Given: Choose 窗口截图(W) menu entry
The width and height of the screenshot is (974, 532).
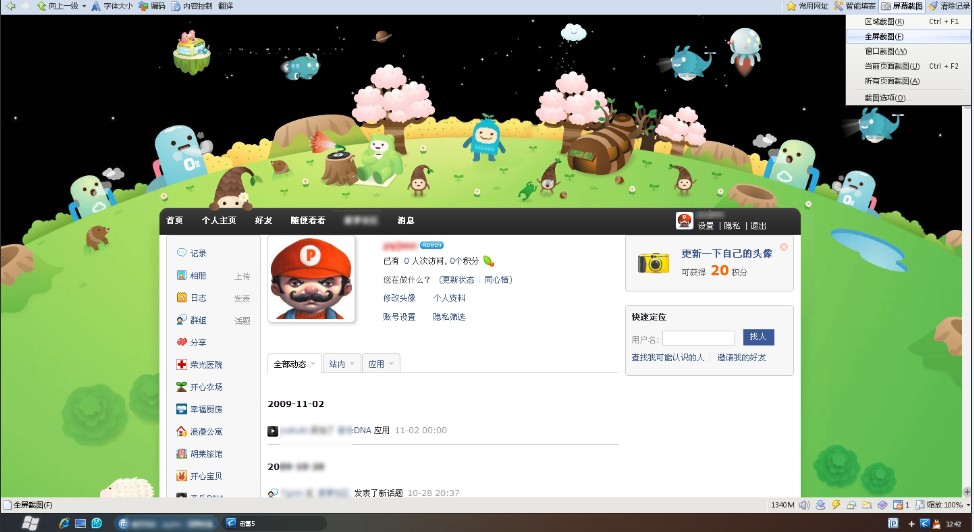Looking at the screenshot, I should click(908, 51).
